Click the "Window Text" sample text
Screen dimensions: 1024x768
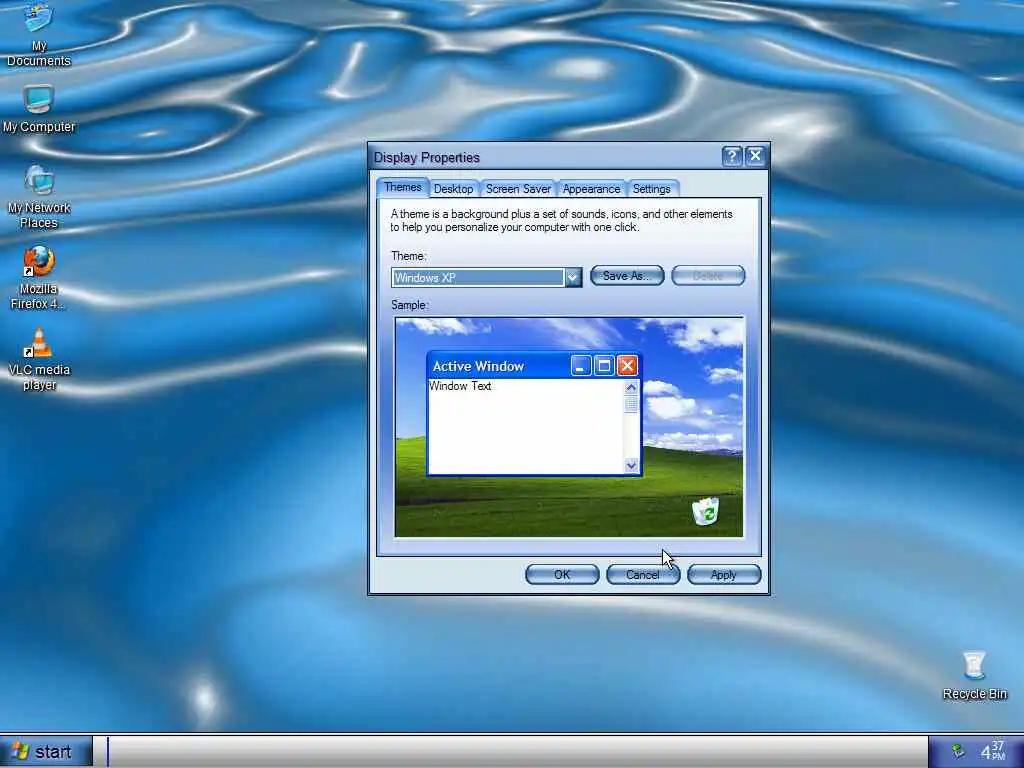click(x=460, y=386)
